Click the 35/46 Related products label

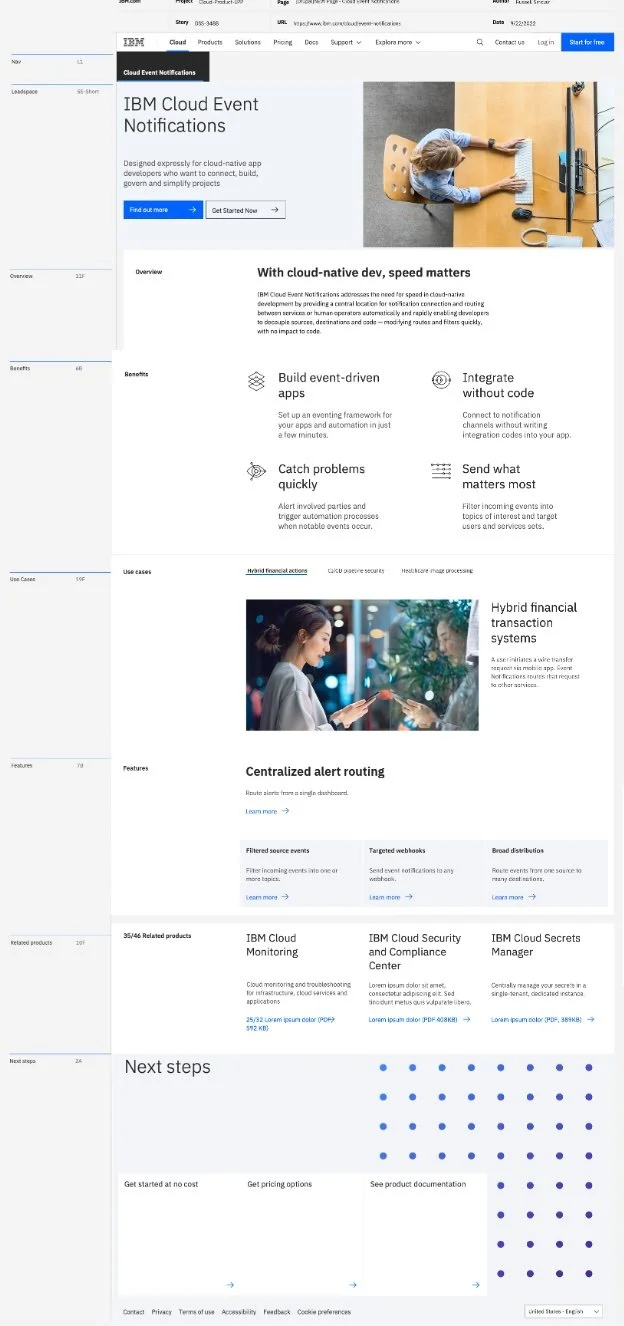click(x=157, y=936)
